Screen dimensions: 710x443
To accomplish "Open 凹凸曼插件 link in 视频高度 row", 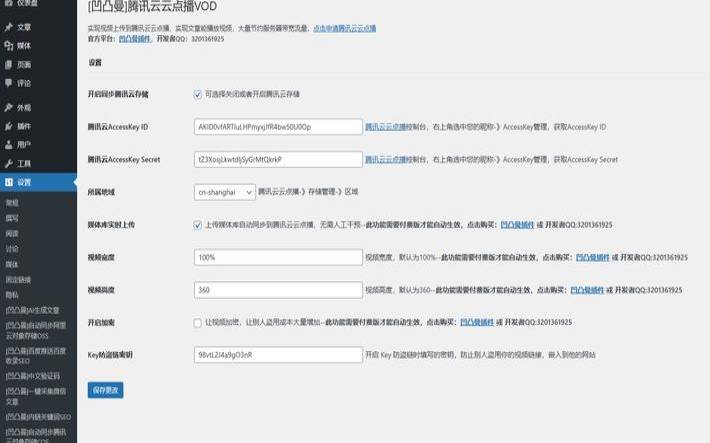I will tap(587, 290).
